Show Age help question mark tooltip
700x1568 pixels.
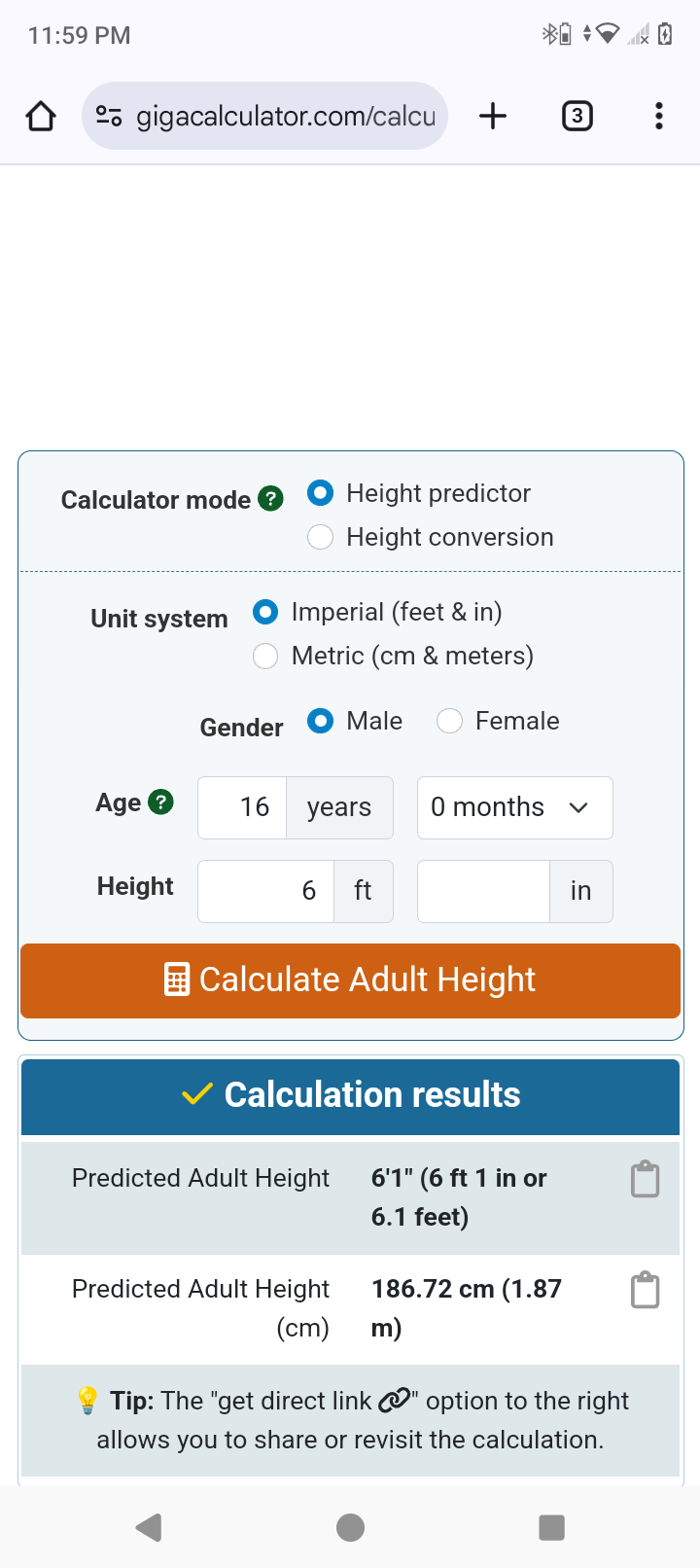point(160,802)
